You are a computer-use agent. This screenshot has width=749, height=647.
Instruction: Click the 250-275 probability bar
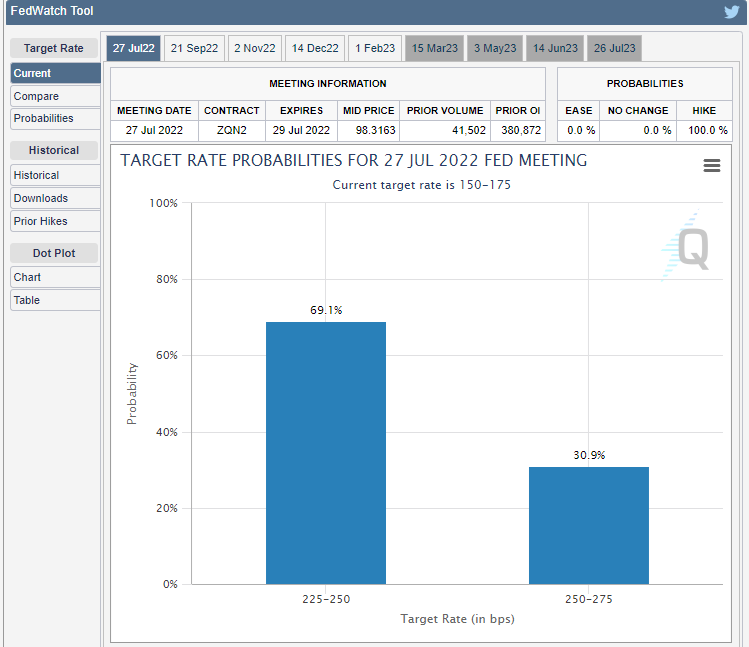[588, 525]
